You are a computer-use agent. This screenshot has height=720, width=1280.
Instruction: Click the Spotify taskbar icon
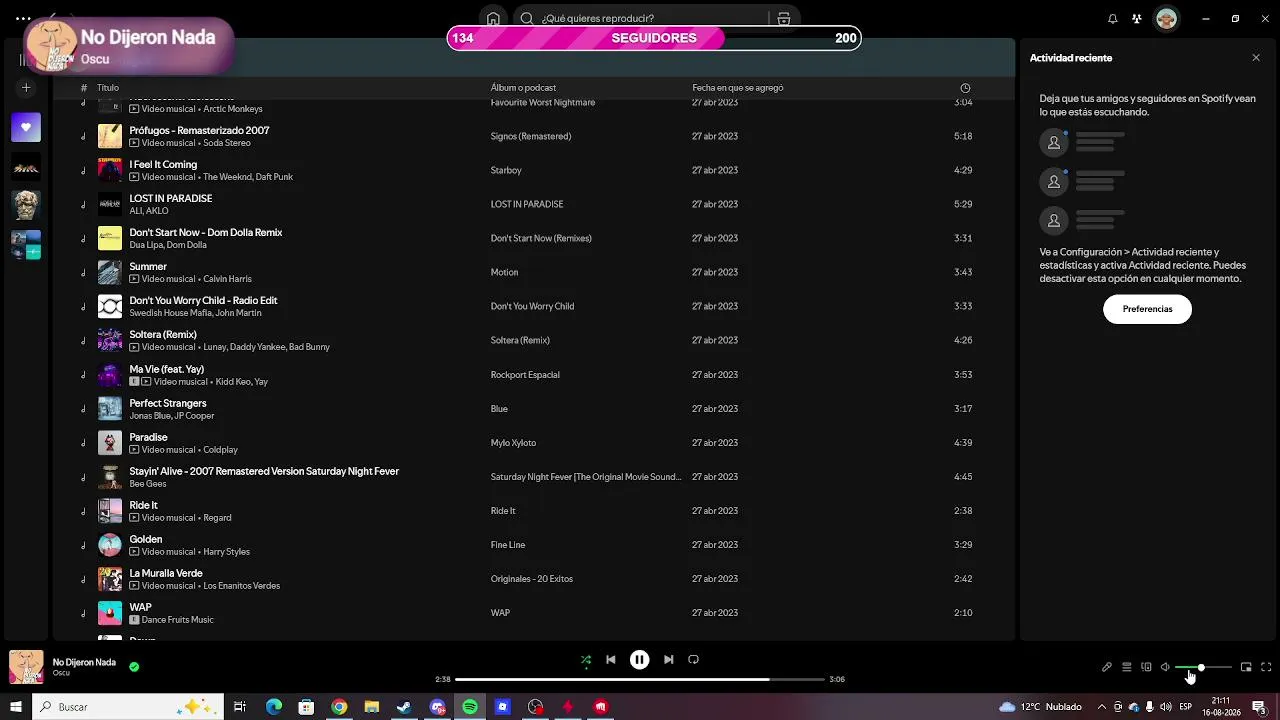(x=470, y=707)
